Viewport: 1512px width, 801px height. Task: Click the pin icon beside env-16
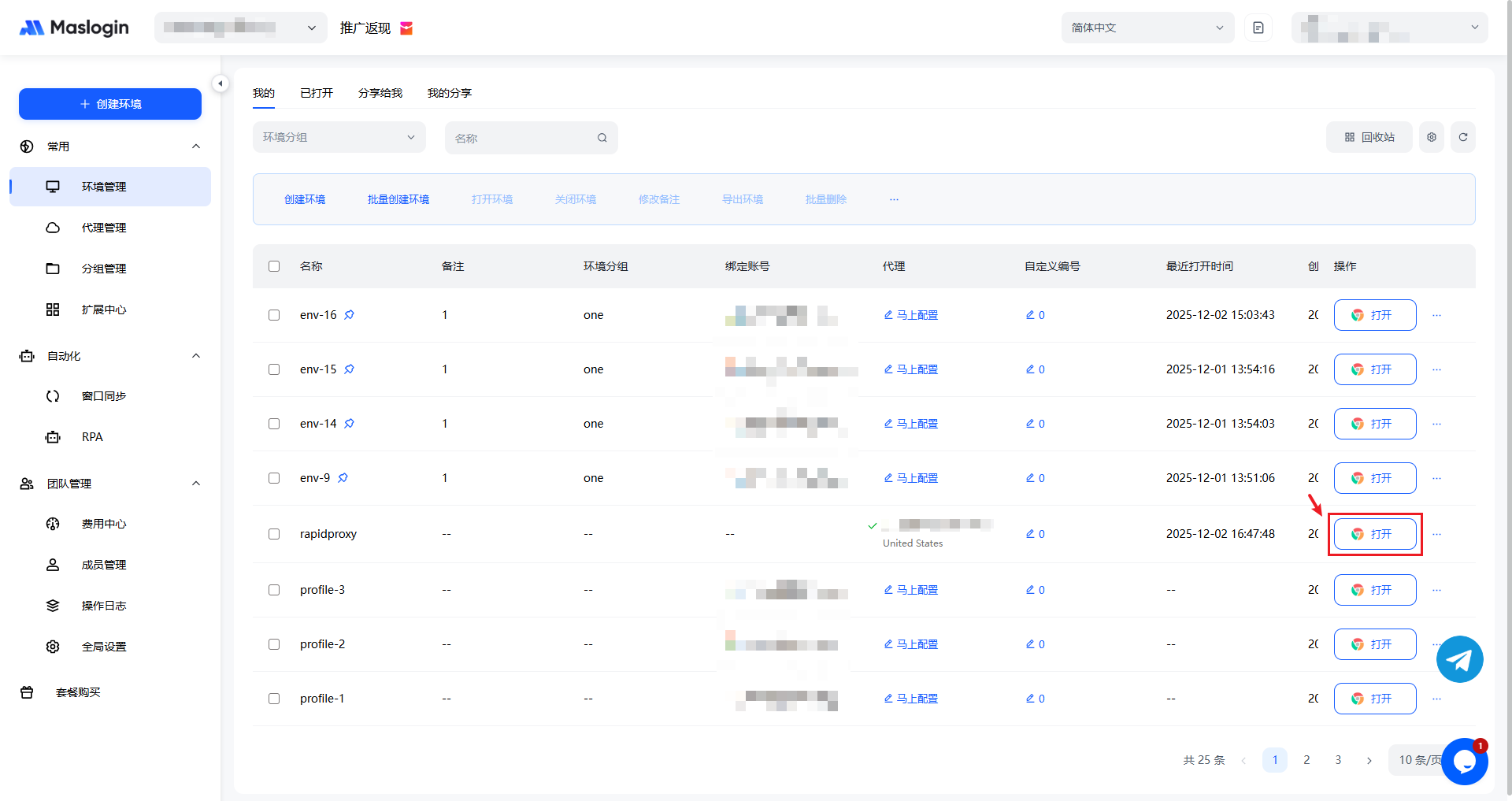coord(349,315)
